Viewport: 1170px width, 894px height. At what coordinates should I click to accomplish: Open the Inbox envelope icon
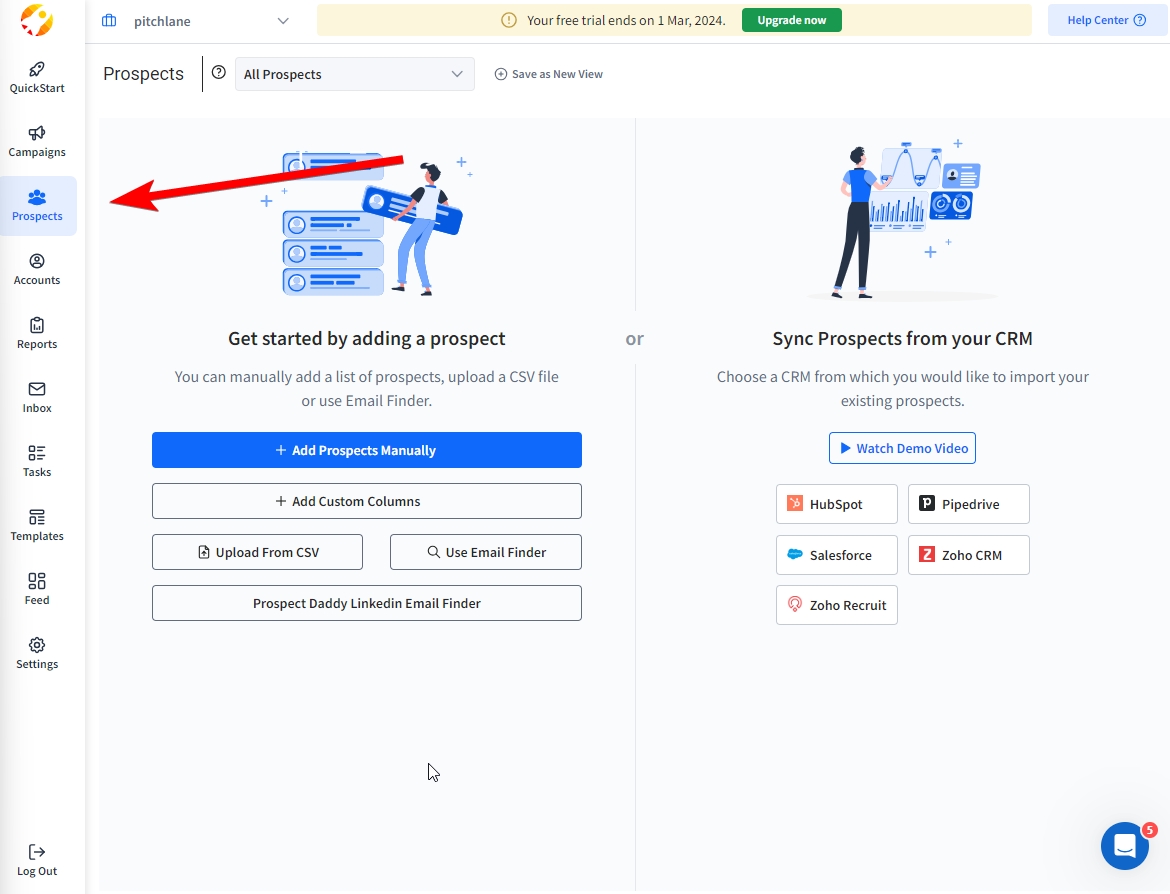[37, 390]
